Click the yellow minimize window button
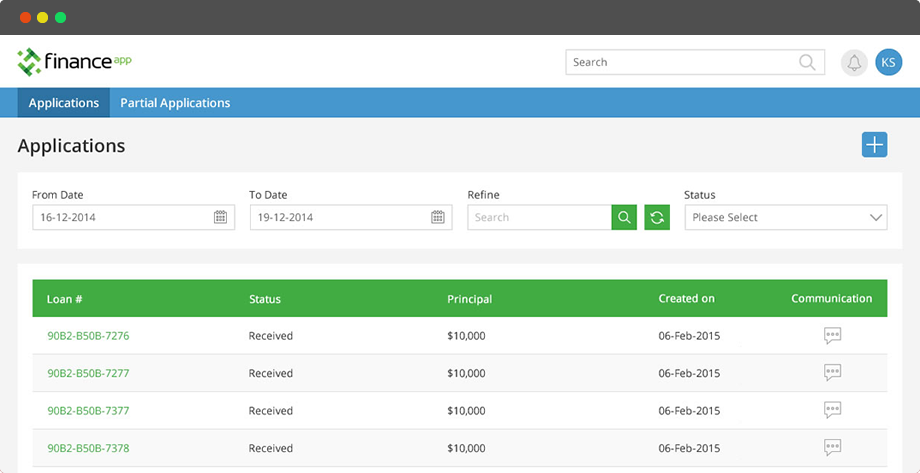Screen dimensions: 920x473 point(43,18)
